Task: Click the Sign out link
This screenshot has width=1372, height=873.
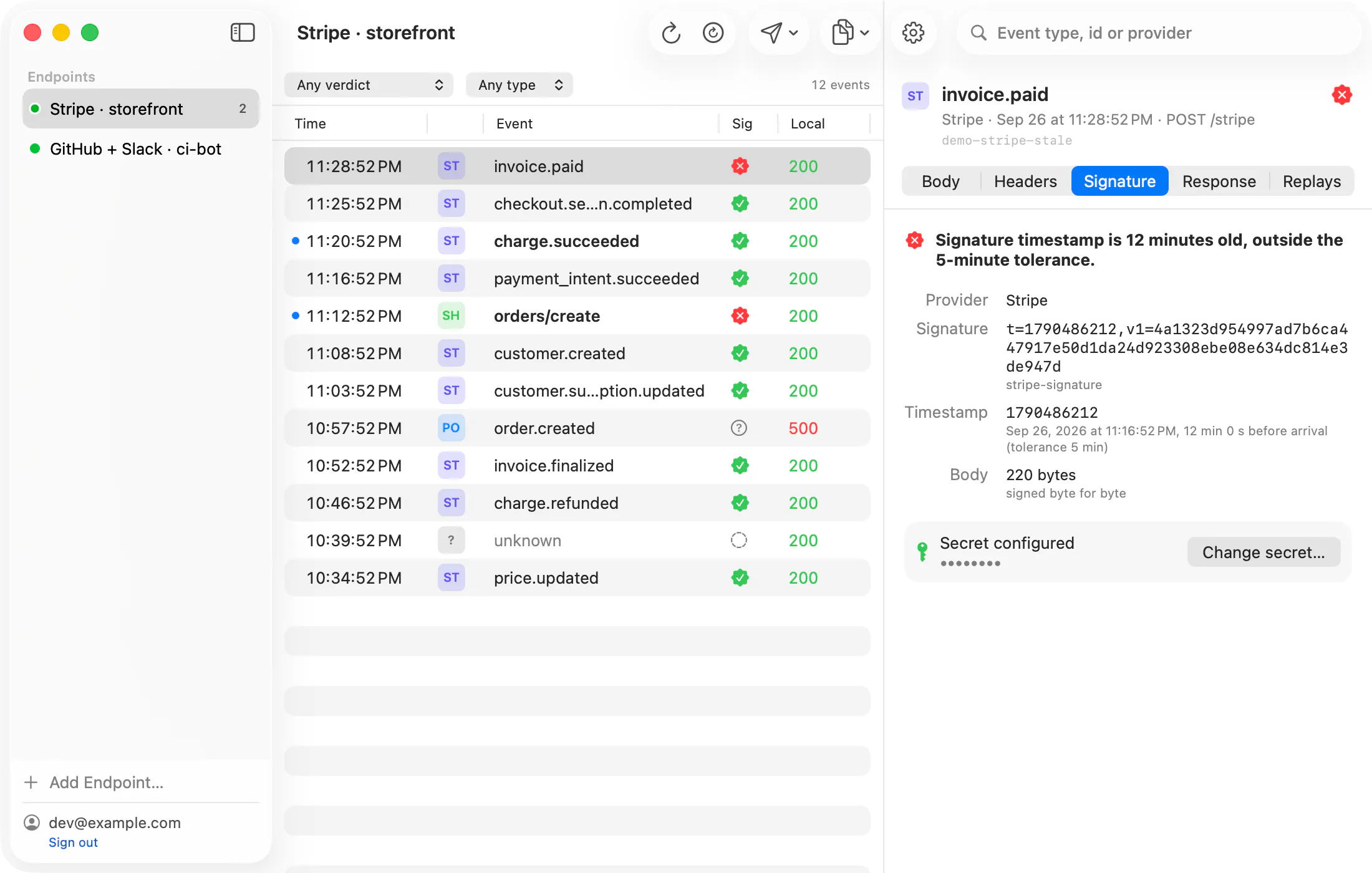Action: tap(73, 842)
